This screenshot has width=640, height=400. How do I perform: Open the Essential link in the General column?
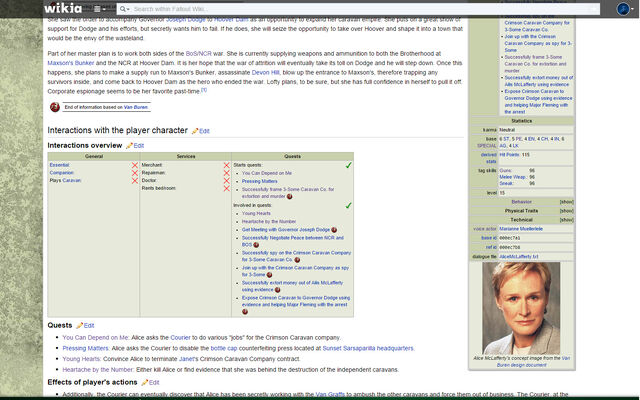(x=59, y=165)
